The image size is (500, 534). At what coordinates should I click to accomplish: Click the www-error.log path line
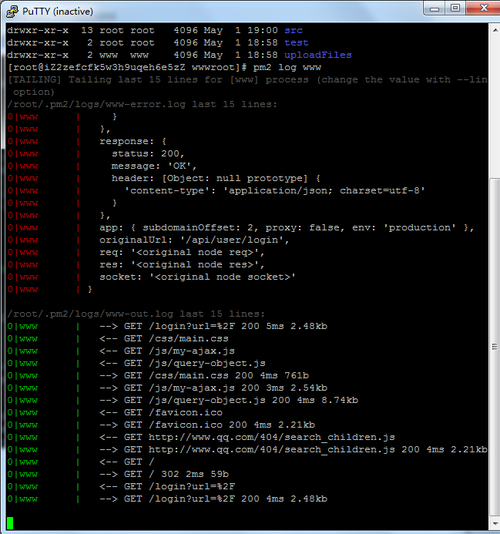tap(142, 104)
